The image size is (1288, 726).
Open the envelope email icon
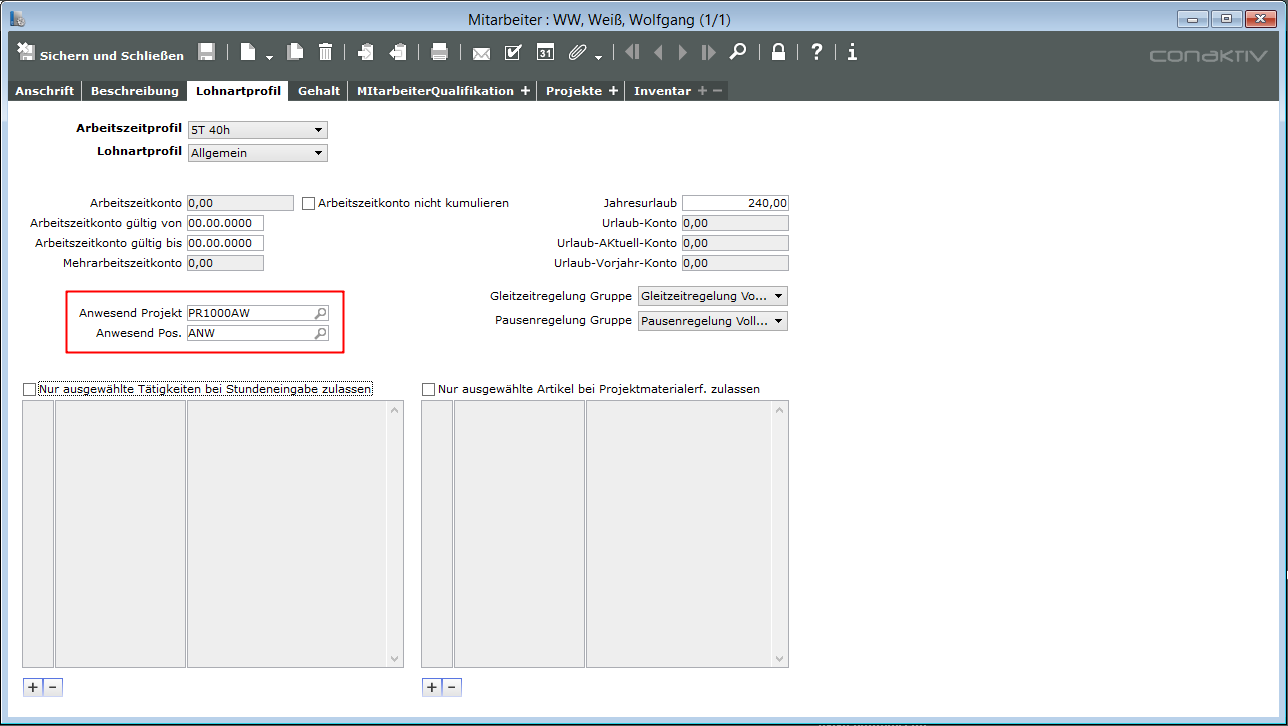[x=481, y=53]
